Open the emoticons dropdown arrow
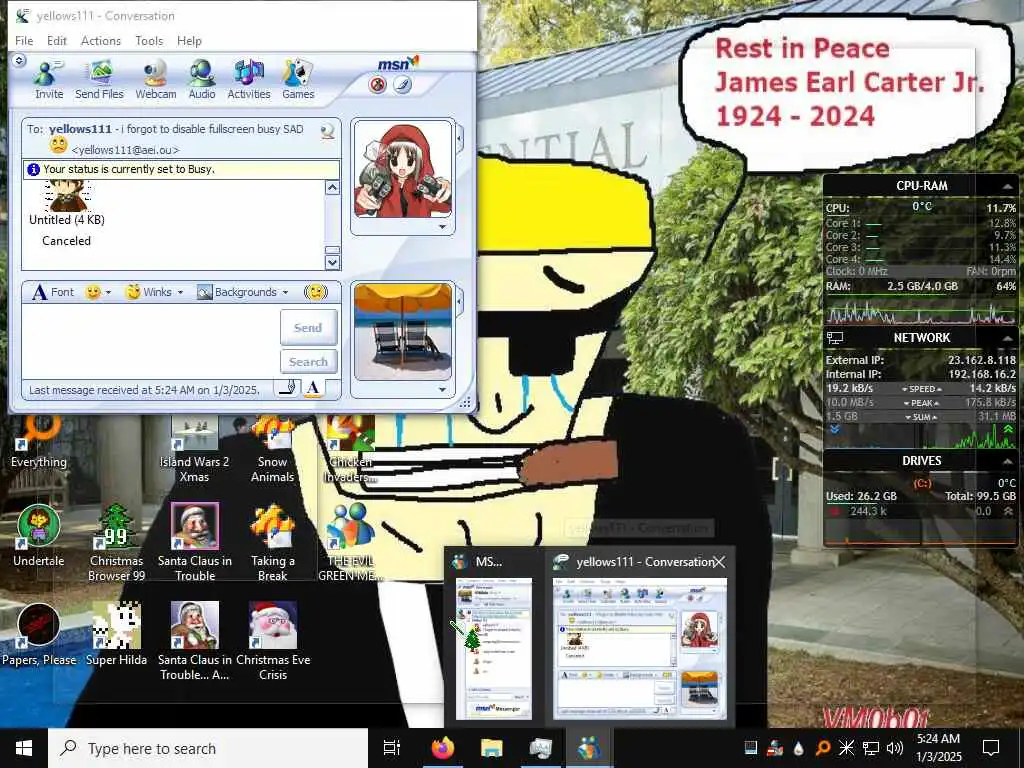Viewport: 1024px width, 768px height. click(108, 293)
